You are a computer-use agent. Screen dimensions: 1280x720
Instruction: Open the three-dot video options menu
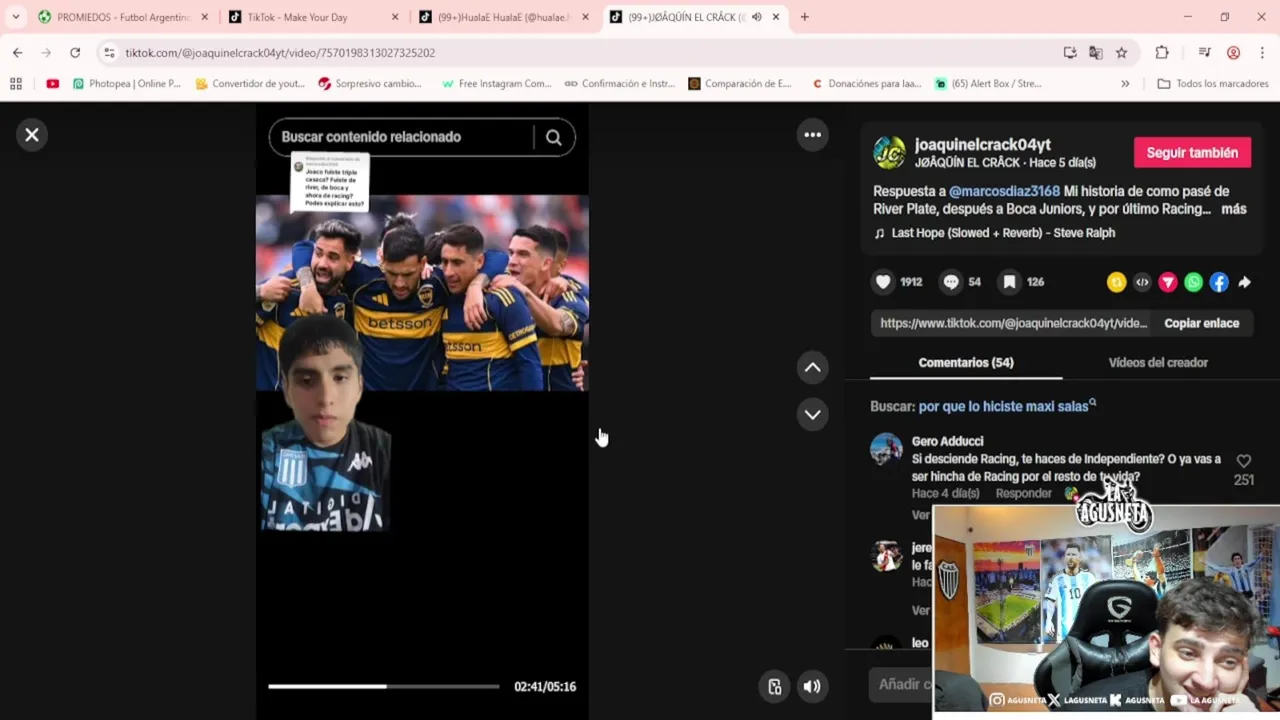(x=813, y=135)
